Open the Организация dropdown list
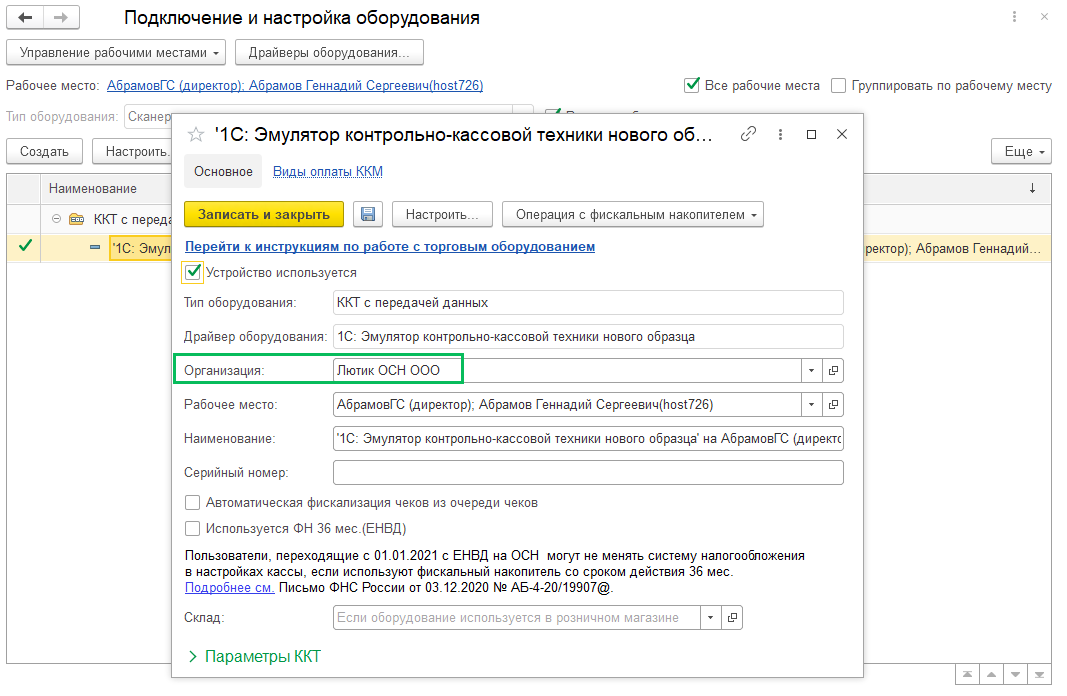Image resolution: width=1067 pixels, height=696 pixels. point(810,371)
